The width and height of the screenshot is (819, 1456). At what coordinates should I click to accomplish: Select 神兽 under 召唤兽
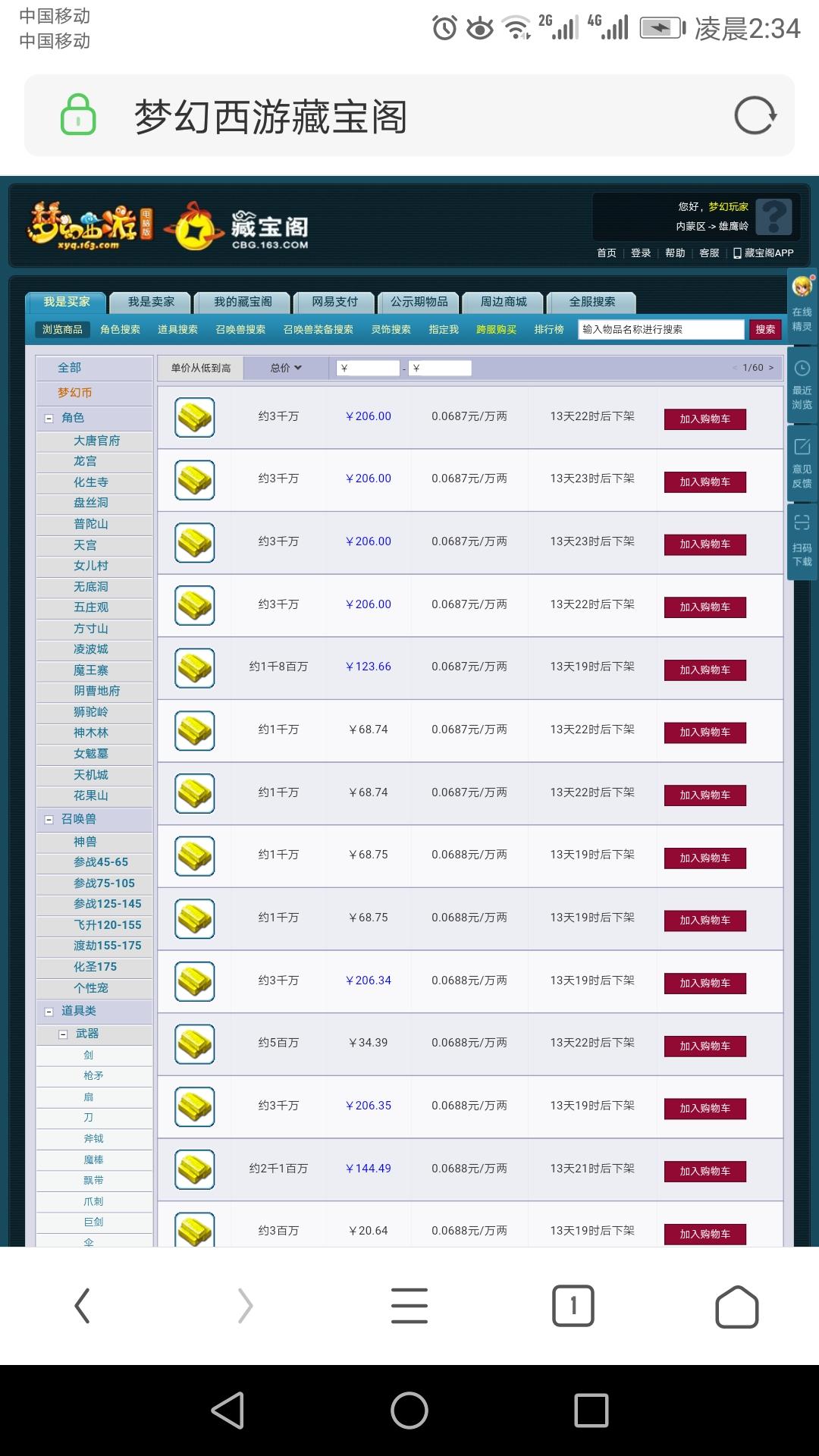click(x=85, y=842)
